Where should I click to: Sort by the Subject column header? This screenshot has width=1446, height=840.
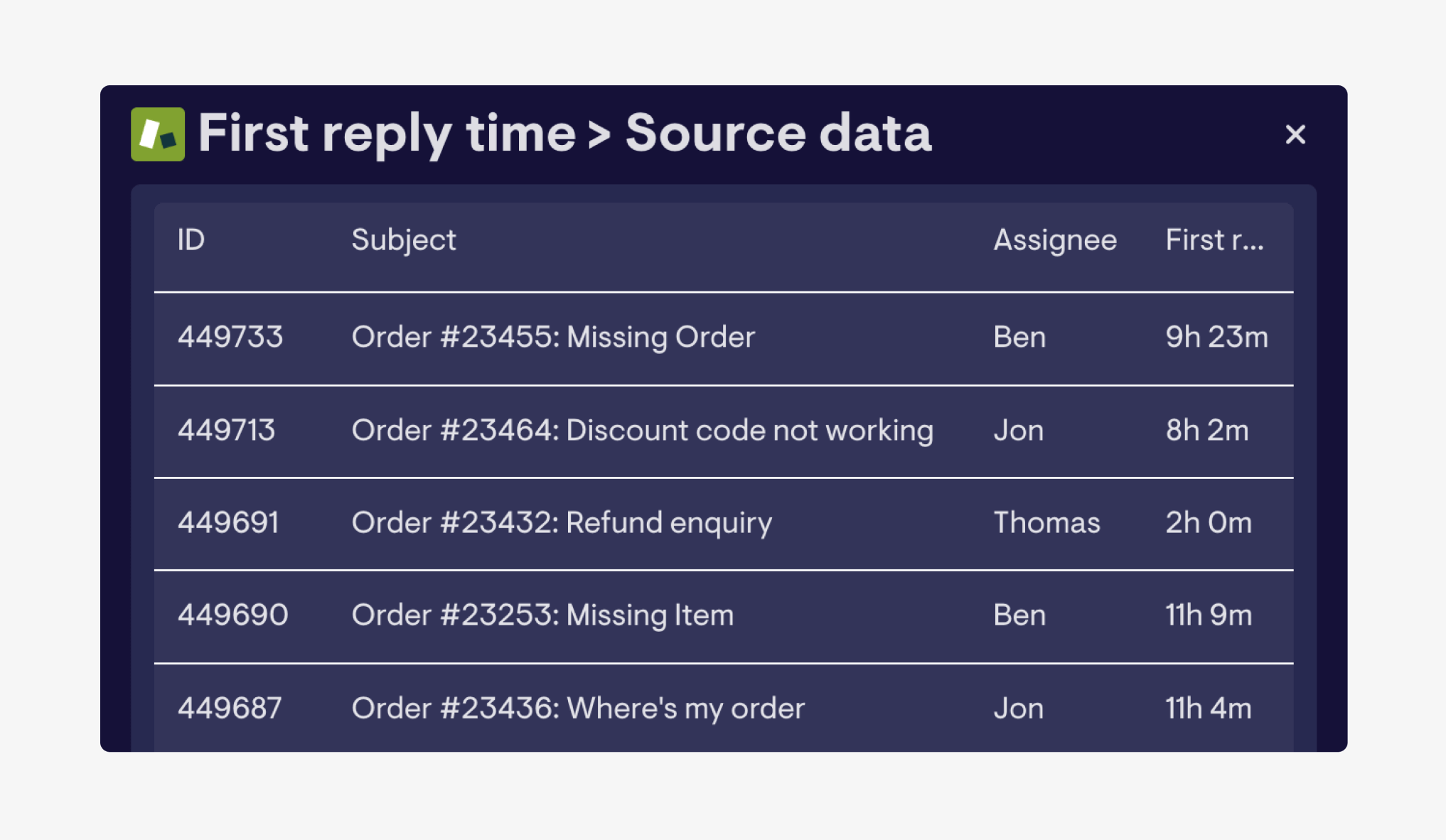(404, 240)
